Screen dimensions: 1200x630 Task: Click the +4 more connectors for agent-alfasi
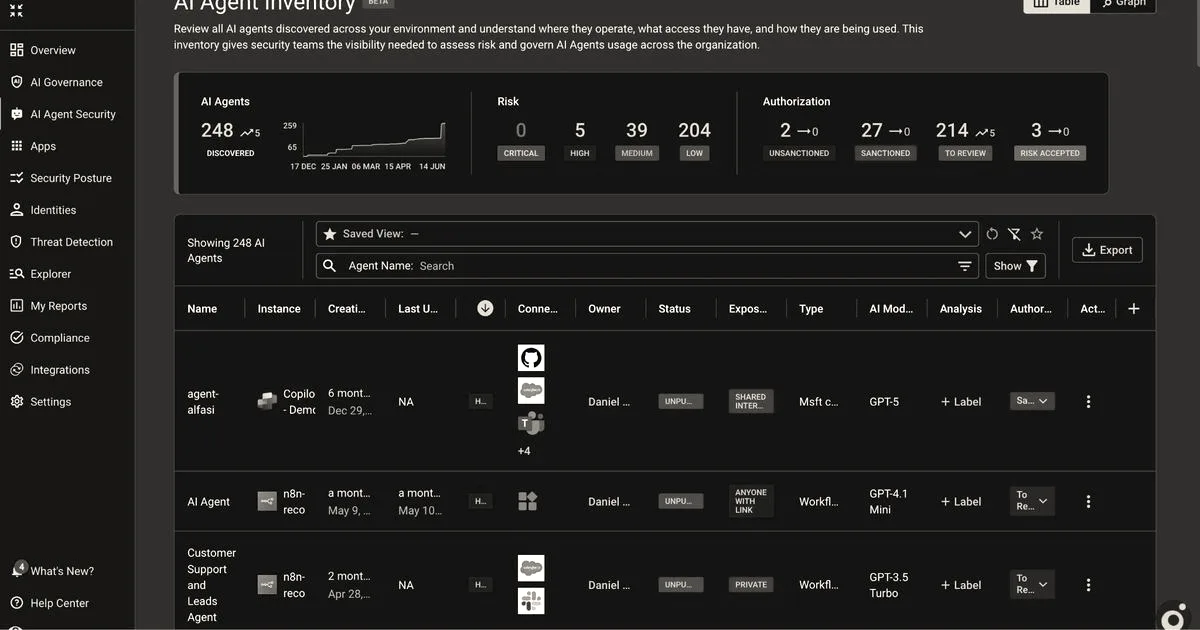(524, 451)
